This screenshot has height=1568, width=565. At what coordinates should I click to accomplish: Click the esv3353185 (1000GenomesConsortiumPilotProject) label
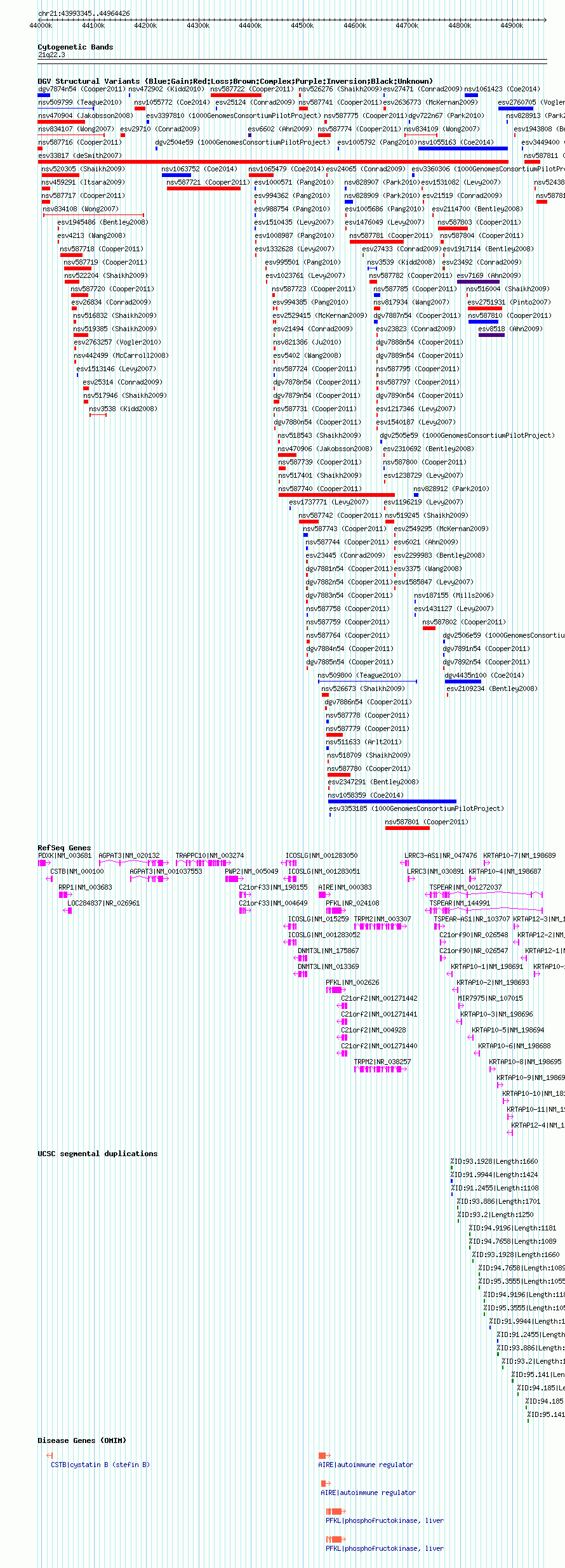click(x=416, y=808)
